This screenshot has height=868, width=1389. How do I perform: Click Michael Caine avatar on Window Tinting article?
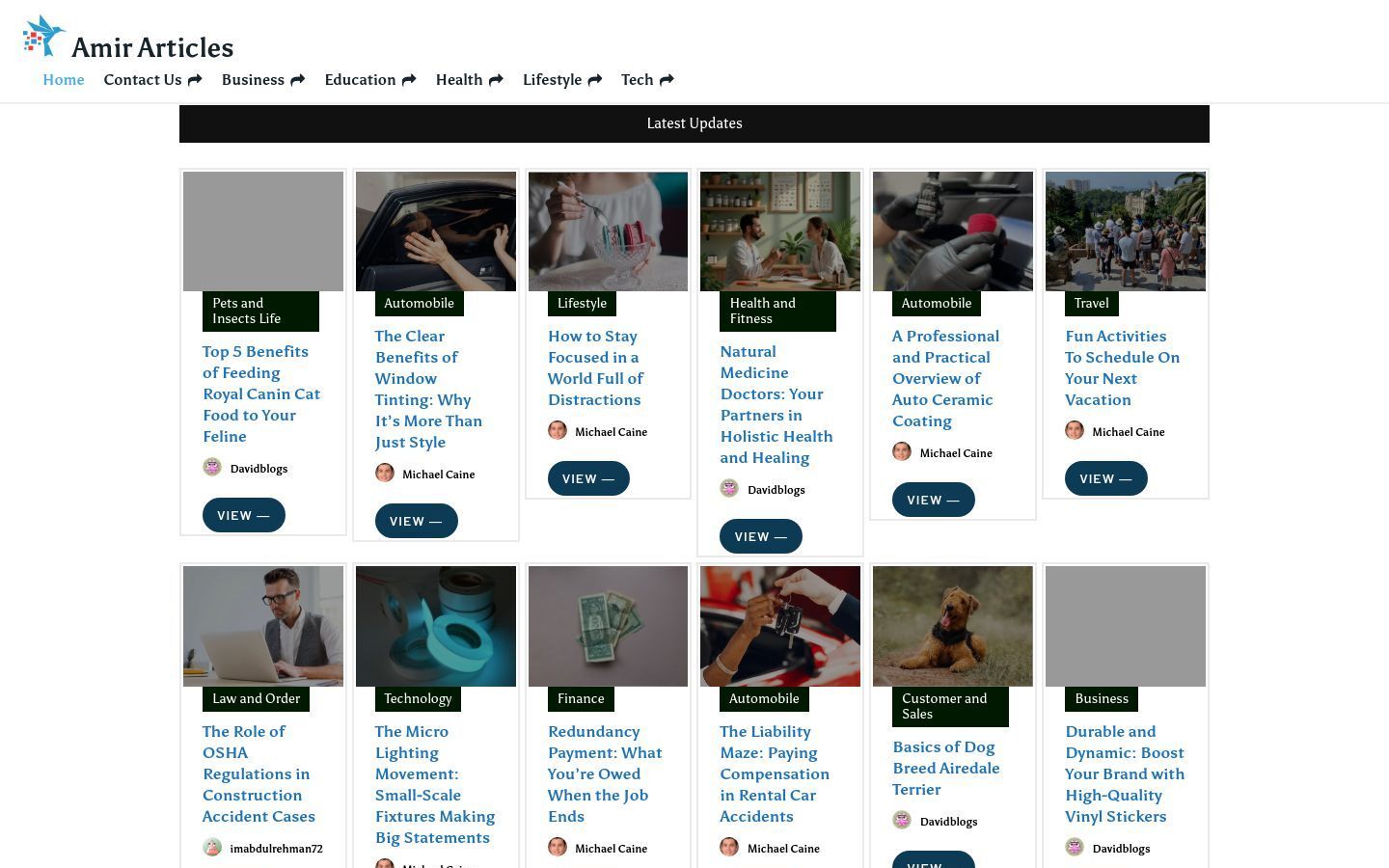[385, 474]
